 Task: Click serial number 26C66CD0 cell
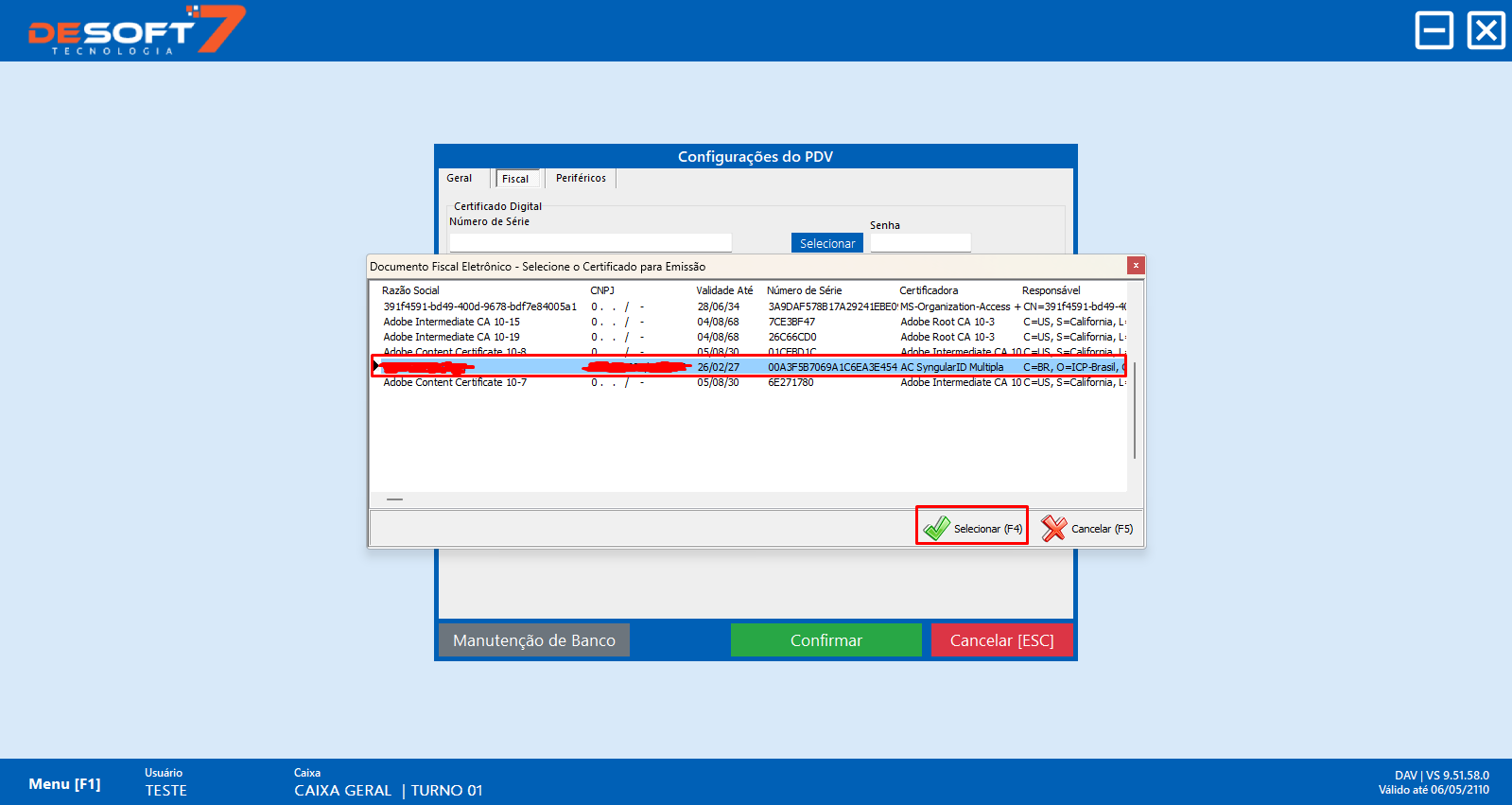coord(792,337)
